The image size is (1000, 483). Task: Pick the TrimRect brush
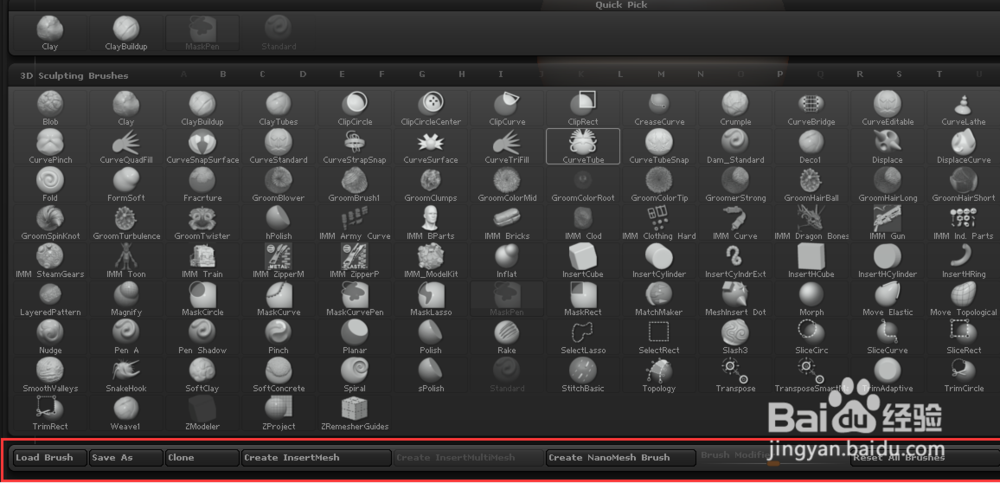(50, 413)
